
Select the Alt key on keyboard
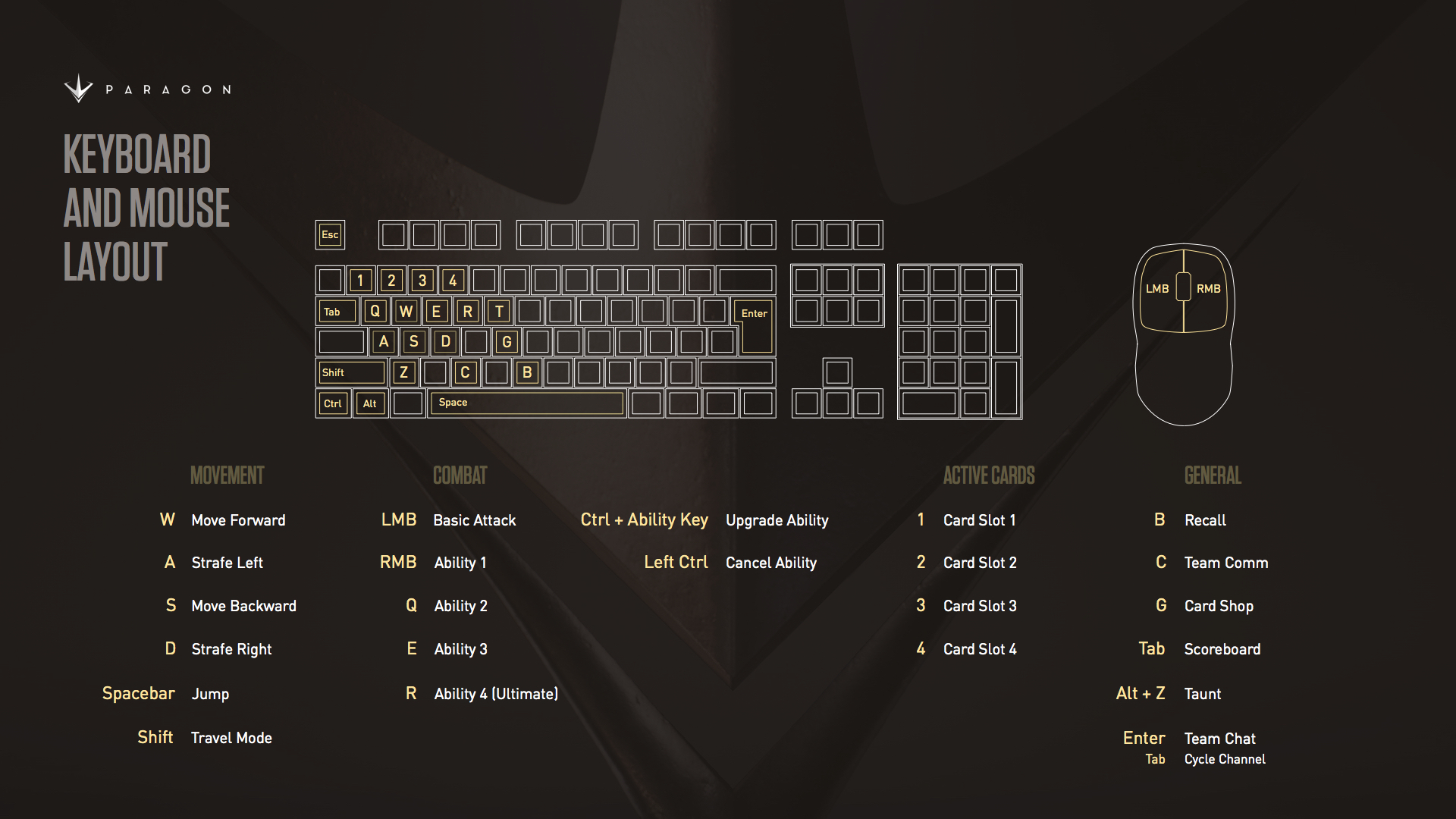pos(370,402)
